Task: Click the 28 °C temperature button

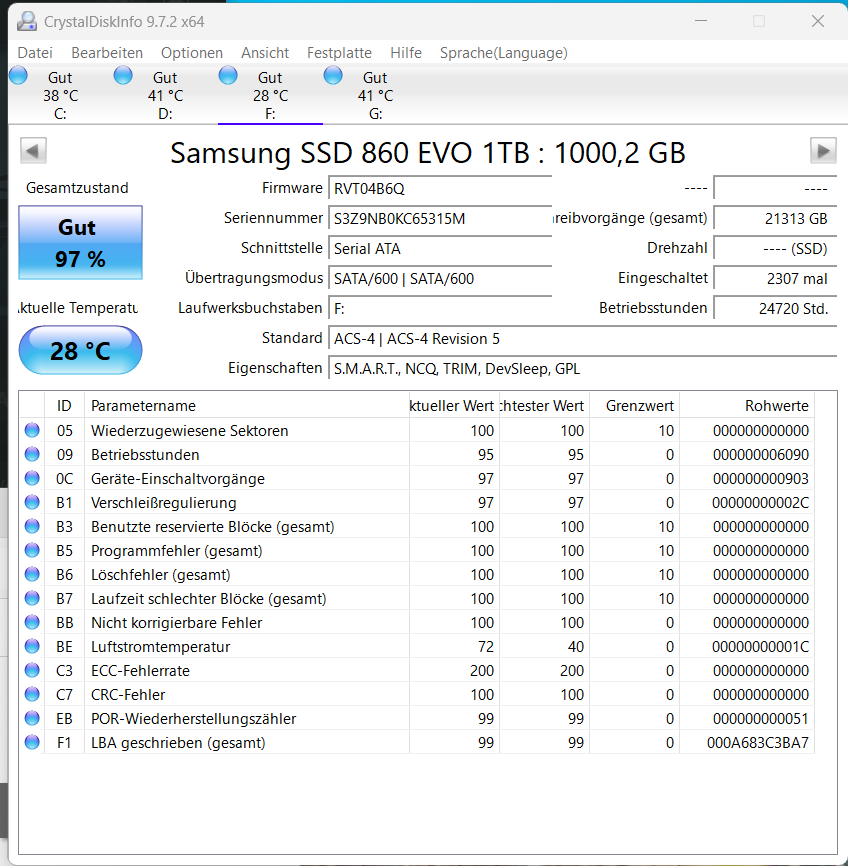Action: [81, 350]
